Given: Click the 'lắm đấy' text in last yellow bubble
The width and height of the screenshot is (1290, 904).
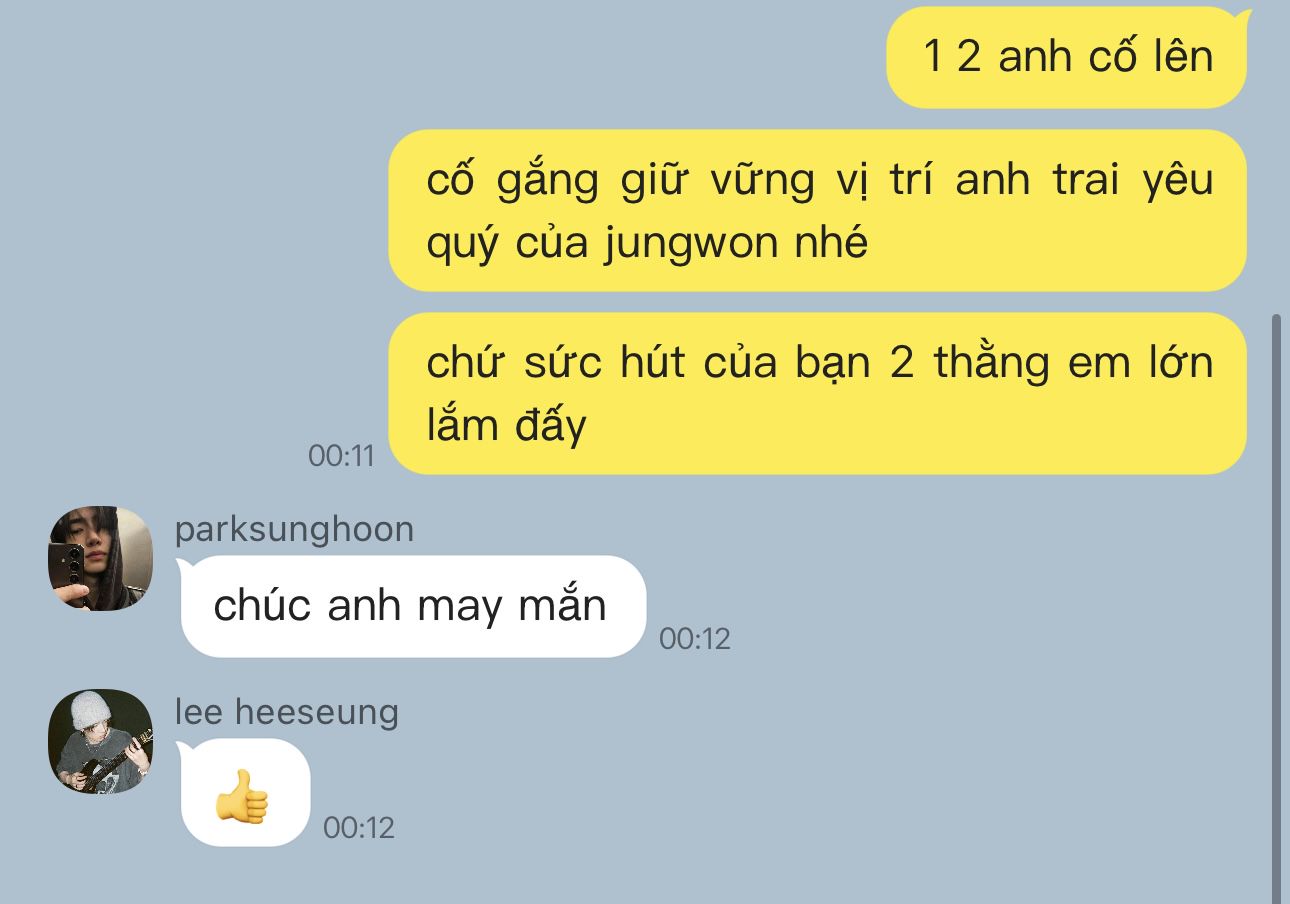Looking at the screenshot, I should [x=506, y=426].
